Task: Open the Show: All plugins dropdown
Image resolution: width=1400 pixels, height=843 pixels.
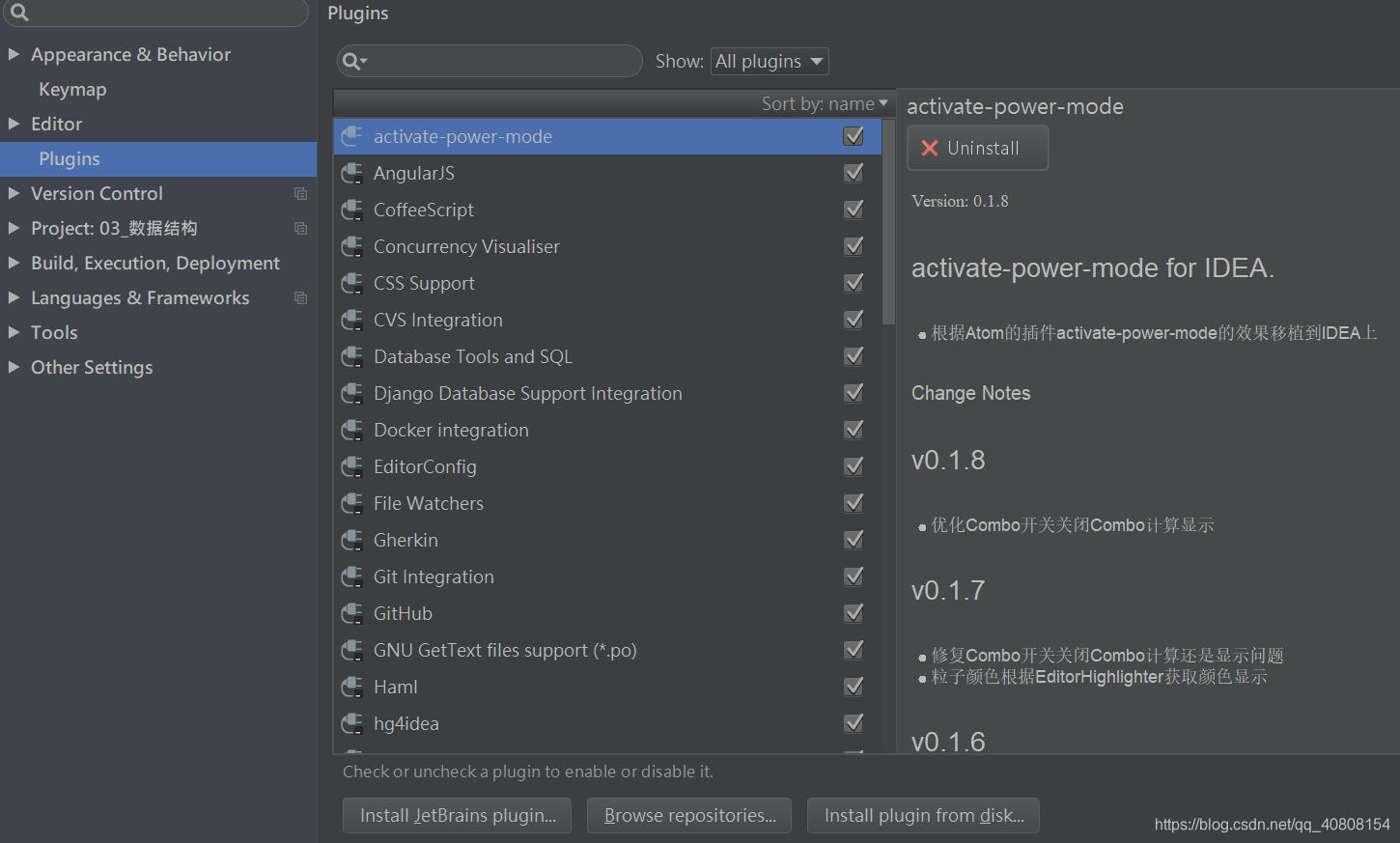Action: pyautogui.click(x=770, y=61)
